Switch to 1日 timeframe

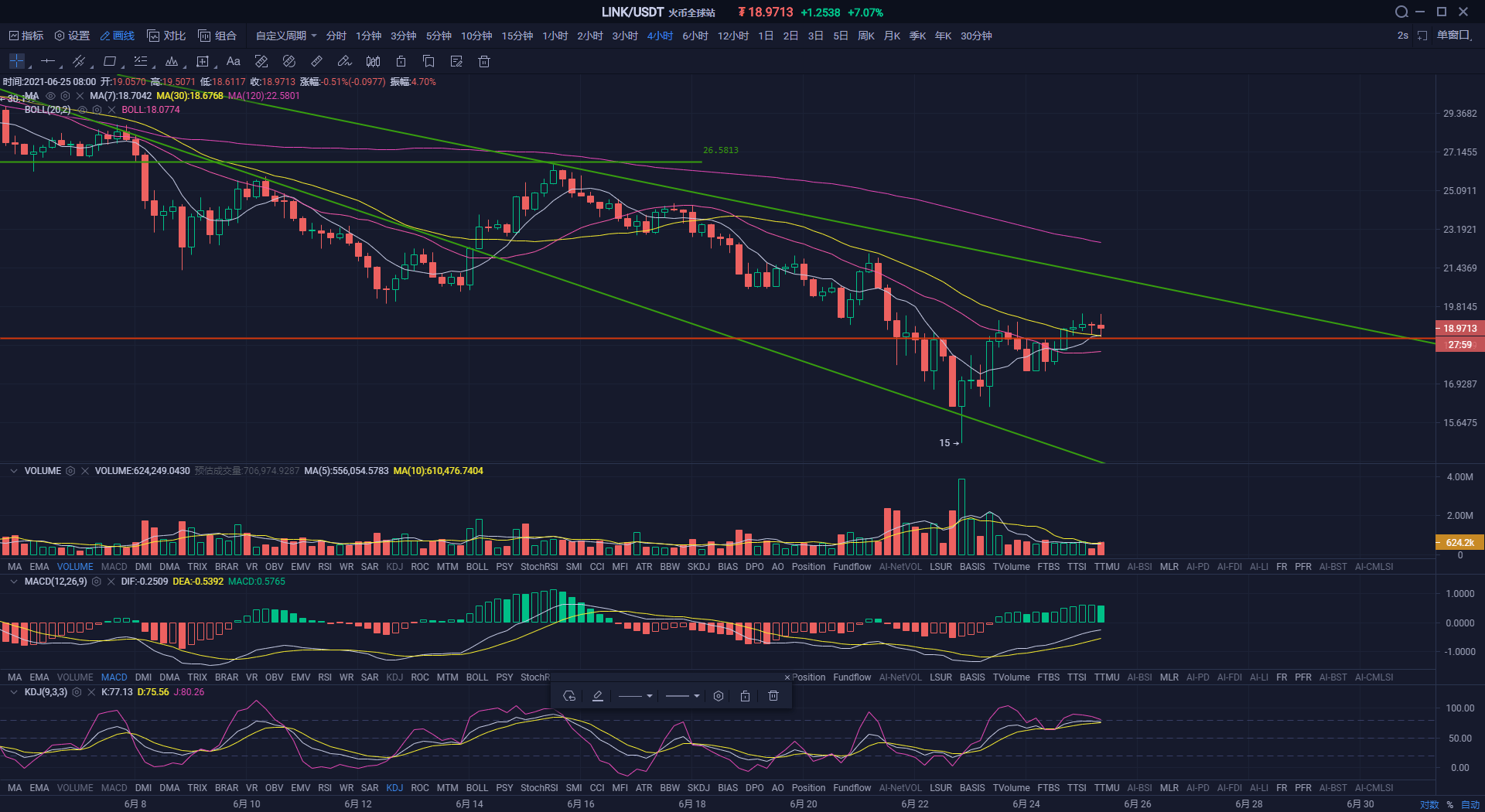(x=766, y=36)
